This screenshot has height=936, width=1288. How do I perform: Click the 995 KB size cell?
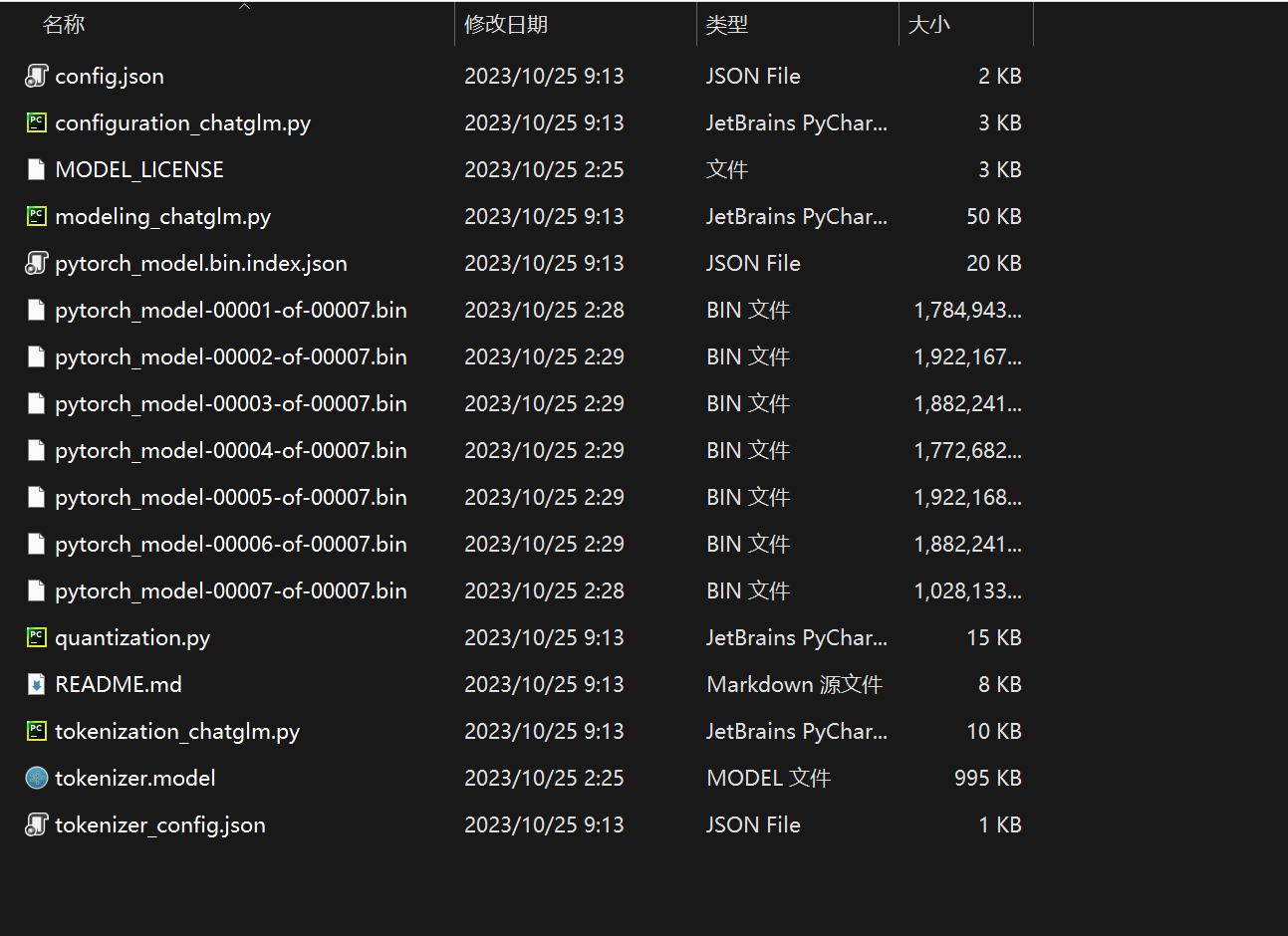[x=988, y=778]
